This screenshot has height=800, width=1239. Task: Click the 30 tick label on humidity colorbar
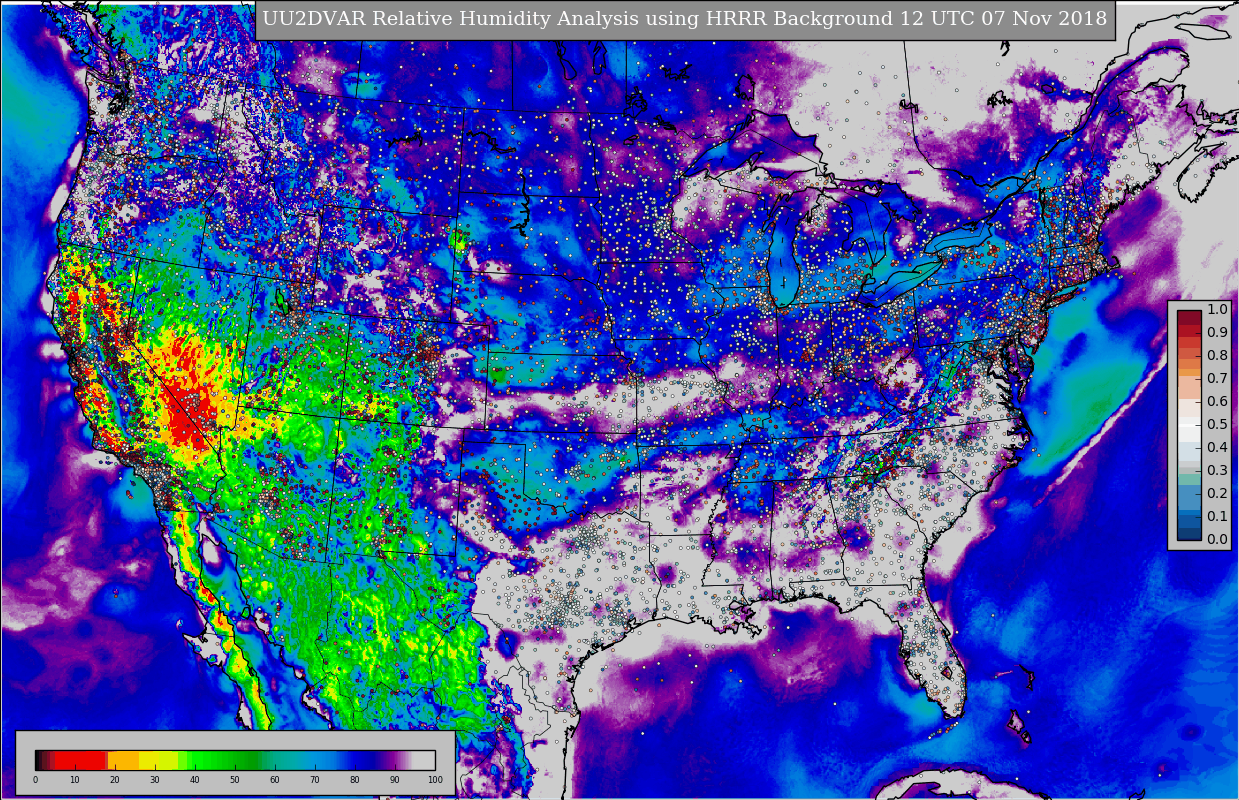point(155,780)
